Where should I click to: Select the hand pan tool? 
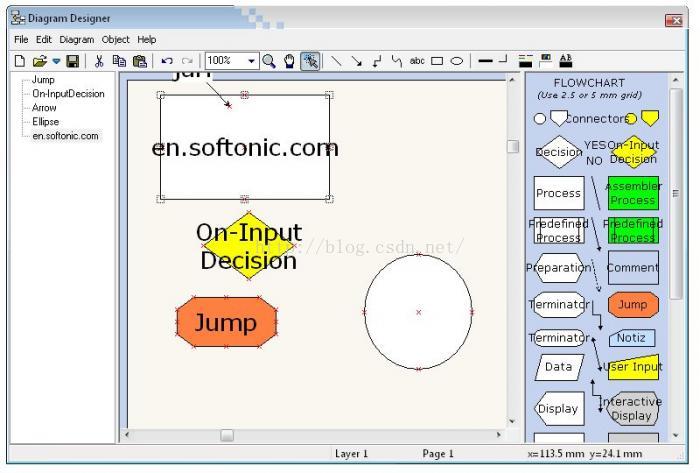[x=289, y=61]
